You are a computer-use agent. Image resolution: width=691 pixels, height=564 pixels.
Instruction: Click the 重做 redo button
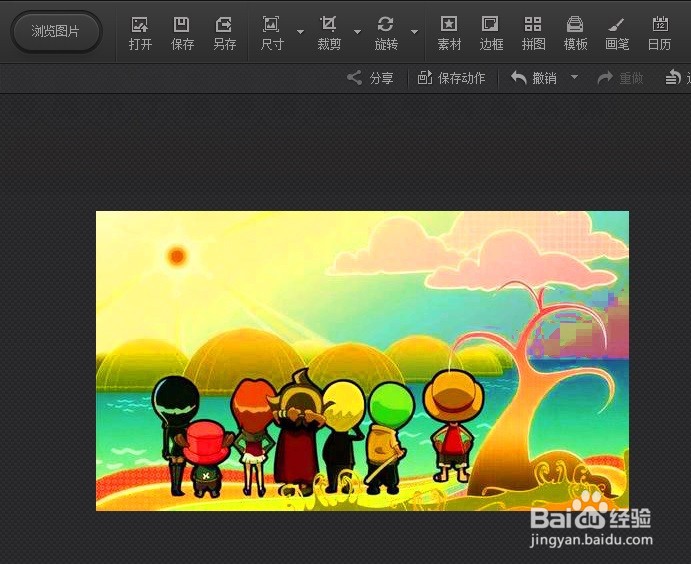click(620, 78)
